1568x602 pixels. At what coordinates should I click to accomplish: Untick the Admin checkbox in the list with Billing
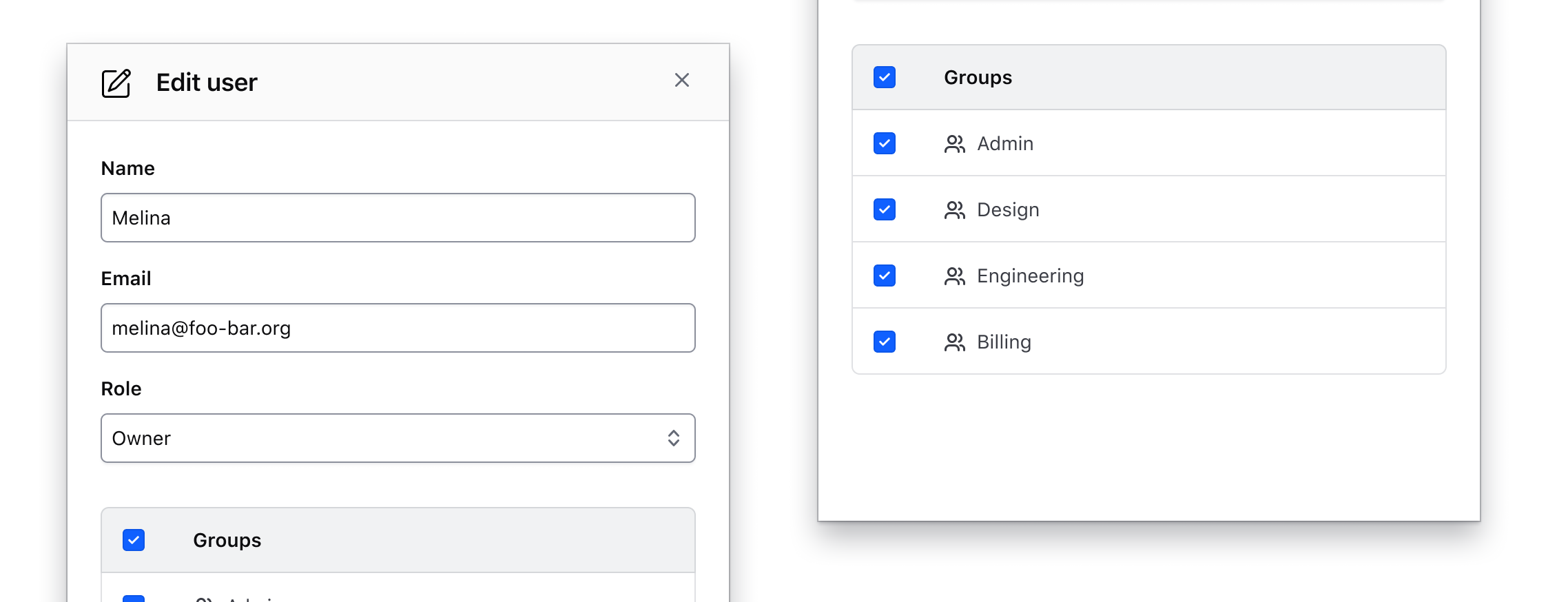point(885,143)
